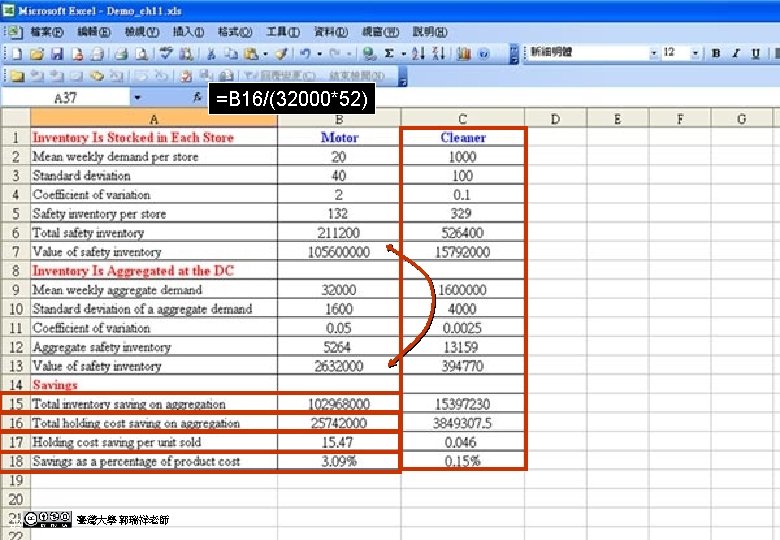The image size is (780, 540).
Task: Expand standard toolbar options chevron
Action: click(x=514, y=54)
